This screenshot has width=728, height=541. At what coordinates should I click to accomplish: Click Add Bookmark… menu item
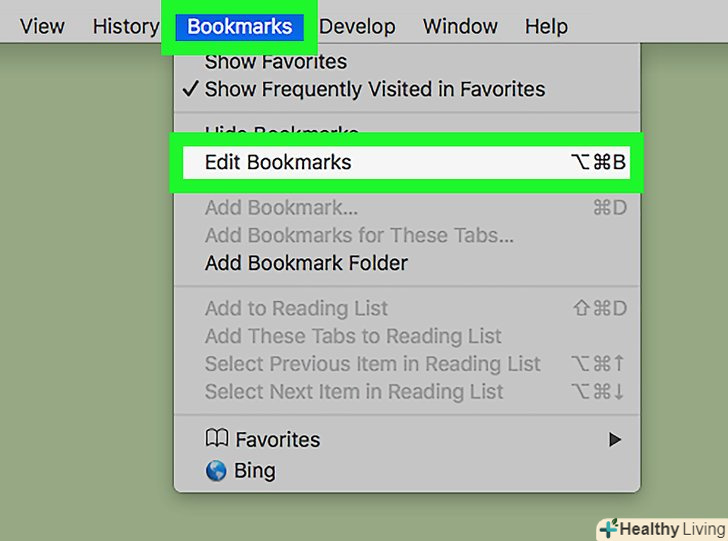tap(281, 209)
